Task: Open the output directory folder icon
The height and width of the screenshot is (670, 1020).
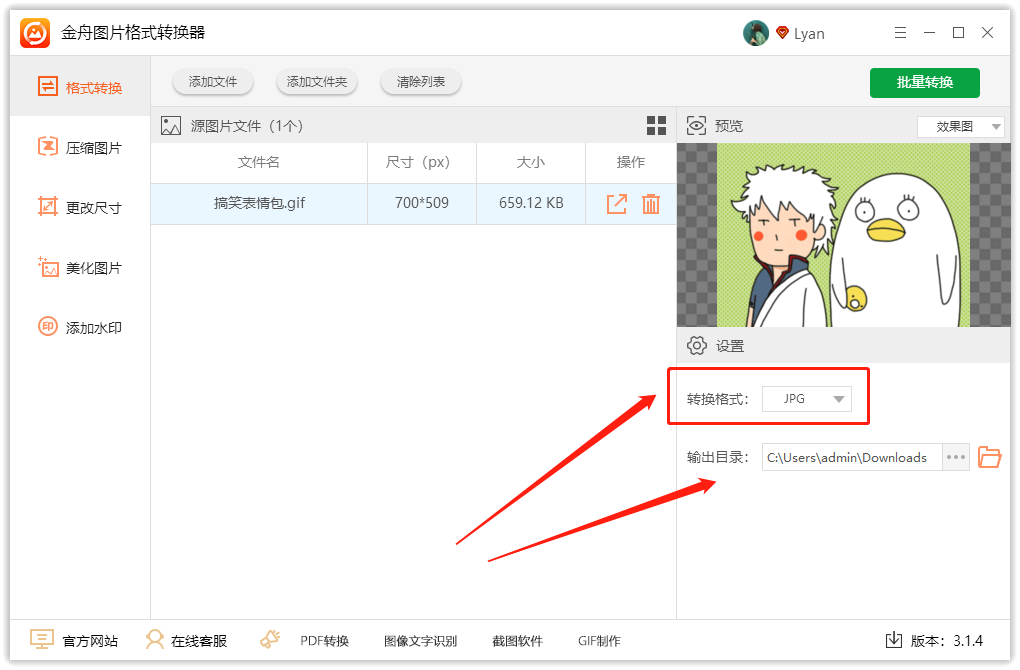Action: [989, 457]
